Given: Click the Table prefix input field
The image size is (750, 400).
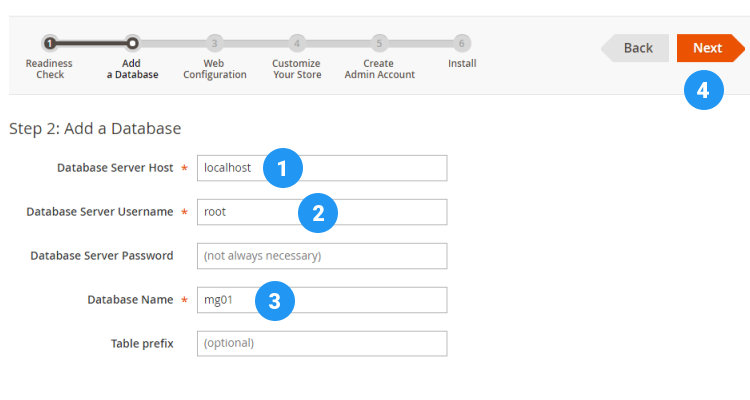Looking at the screenshot, I should click(x=321, y=344).
